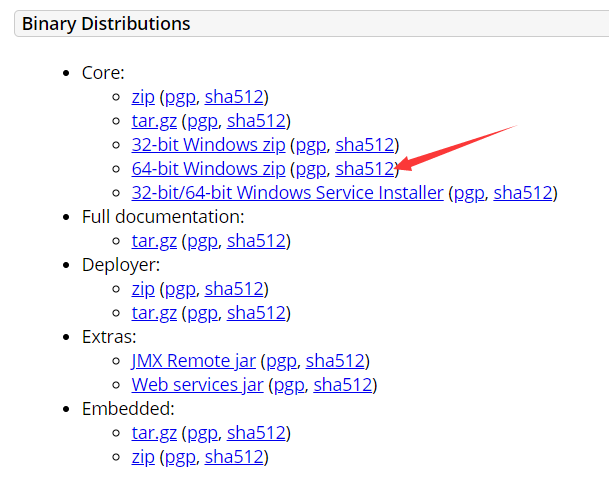609x491 pixels.
Task: Open the pgp signature for Core tar.gz
Action: coord(202,121)
